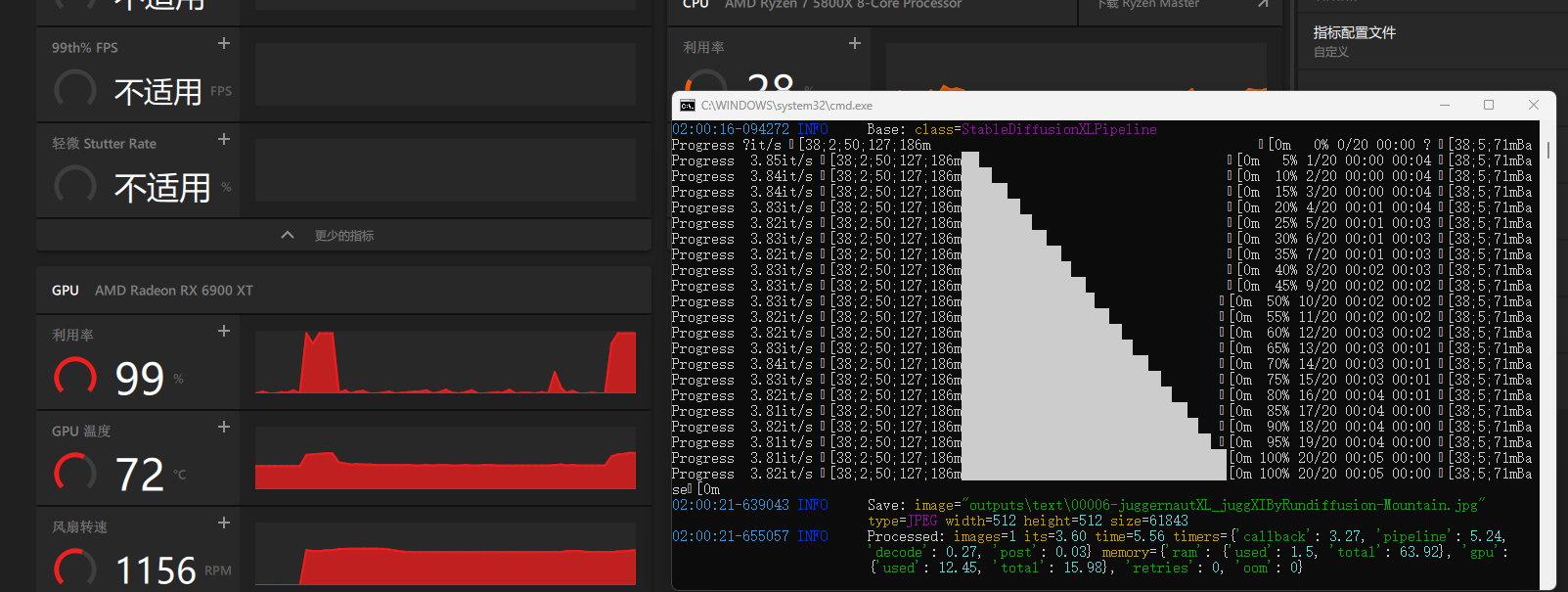Viewport: 1568px width, 592px height.
Task: Collapse the list via 更少的指标
Action: [329, 236]
